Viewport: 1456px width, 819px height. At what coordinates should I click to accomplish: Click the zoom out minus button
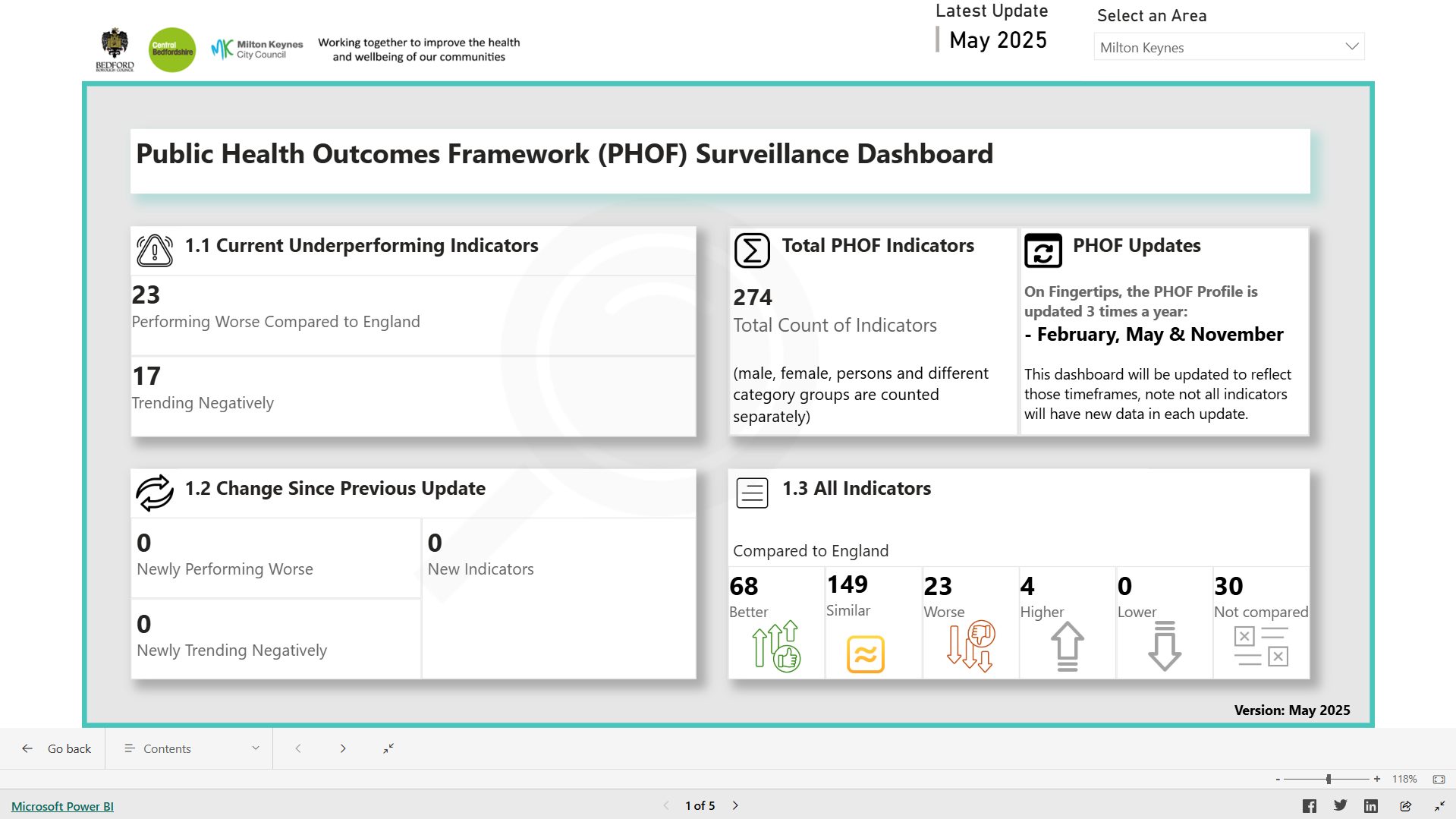(1278, 780)
